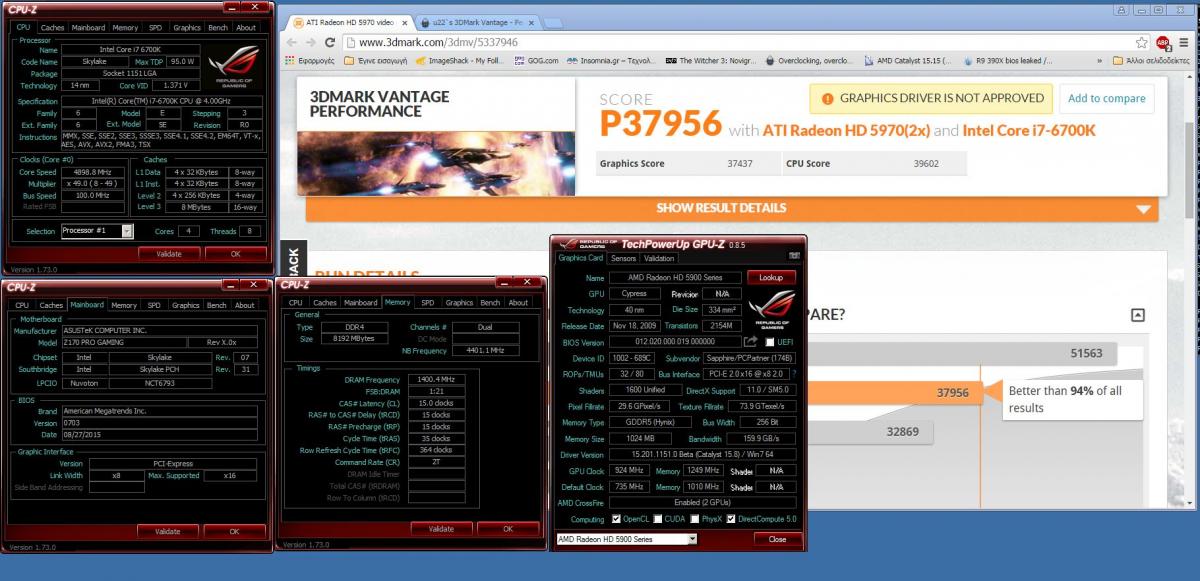1200x581 pixels.
Task: Open the Overclocking bookmark
Action: pos(809,60)
